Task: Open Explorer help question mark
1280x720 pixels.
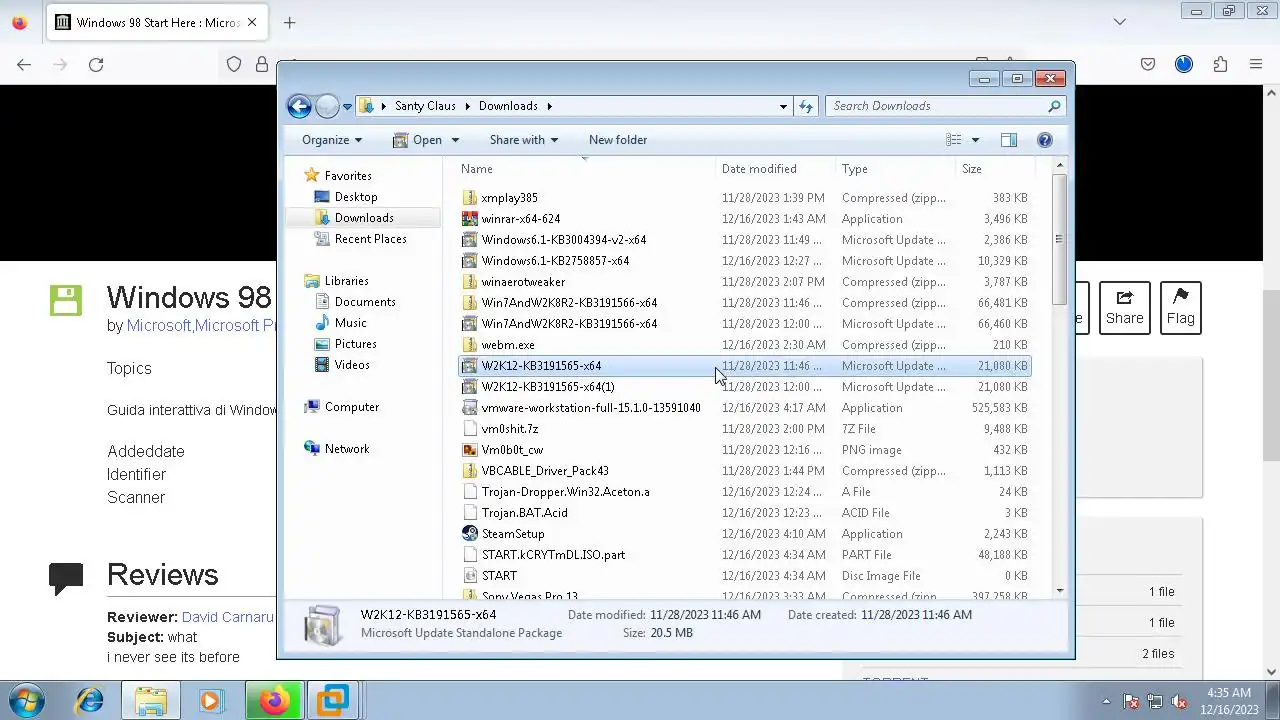Action: click(x=1045, y=140)
